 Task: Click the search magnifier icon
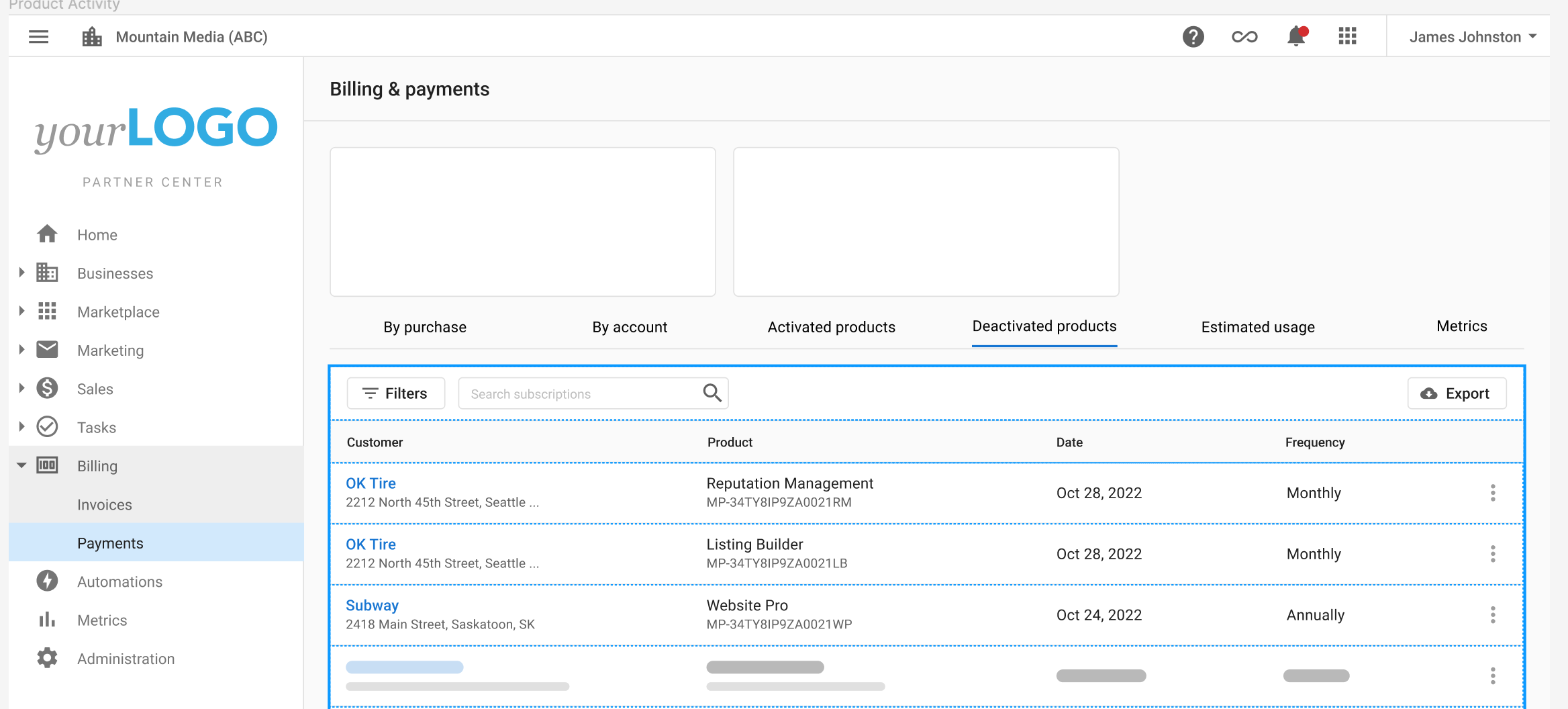point(712,393)
